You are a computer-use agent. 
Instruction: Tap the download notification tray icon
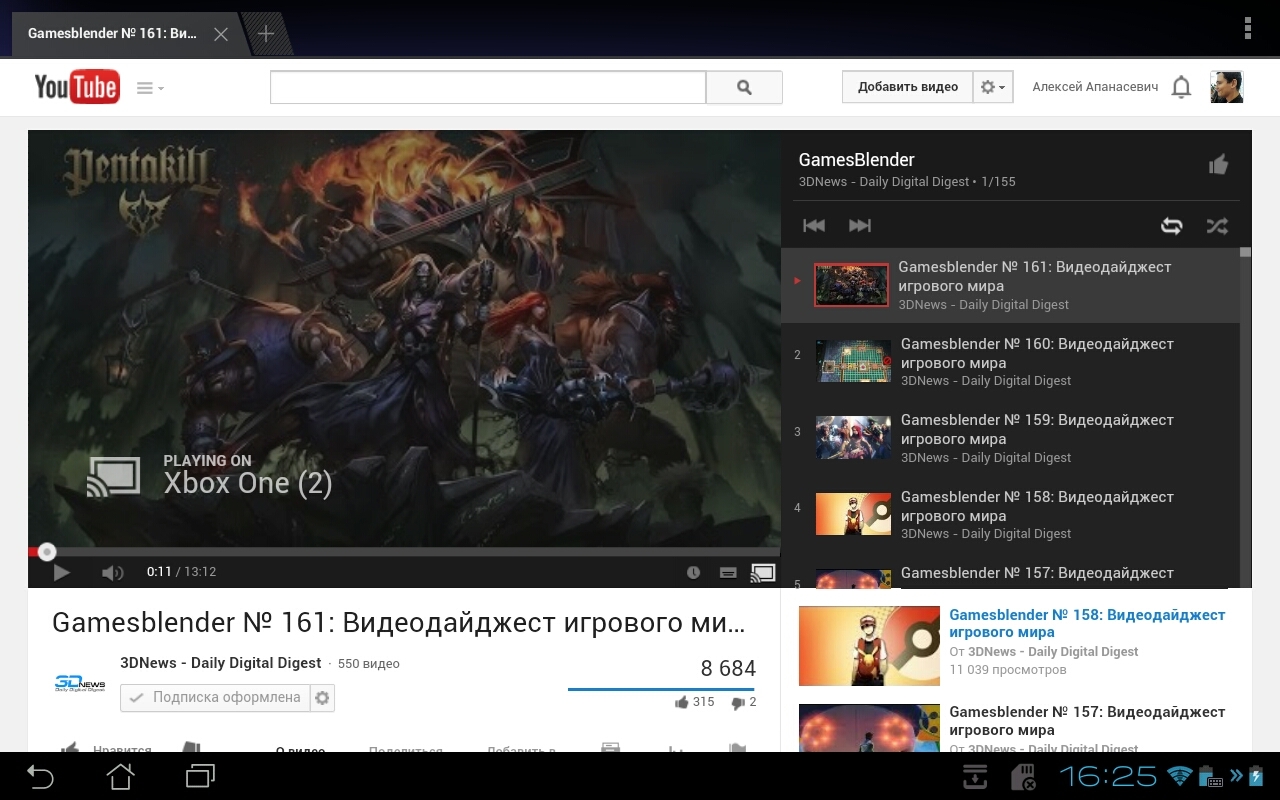tap(975, 776)
